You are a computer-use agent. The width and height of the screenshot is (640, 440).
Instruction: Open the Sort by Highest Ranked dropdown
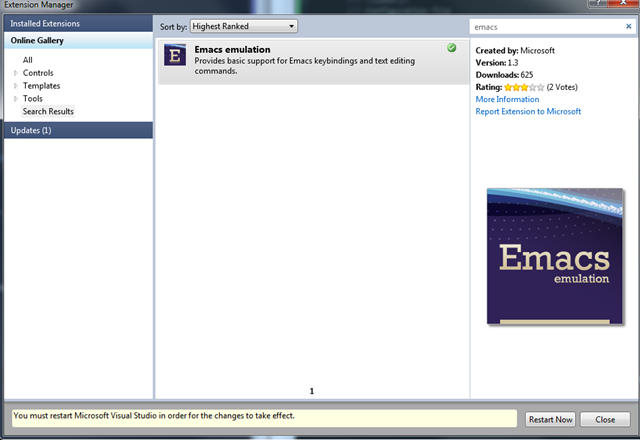(x=244, y=26)
